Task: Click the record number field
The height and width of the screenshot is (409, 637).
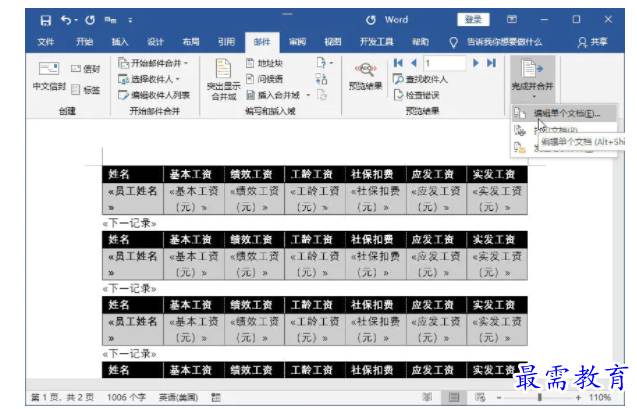Action: pyautogui.click(x=444, y=63)
